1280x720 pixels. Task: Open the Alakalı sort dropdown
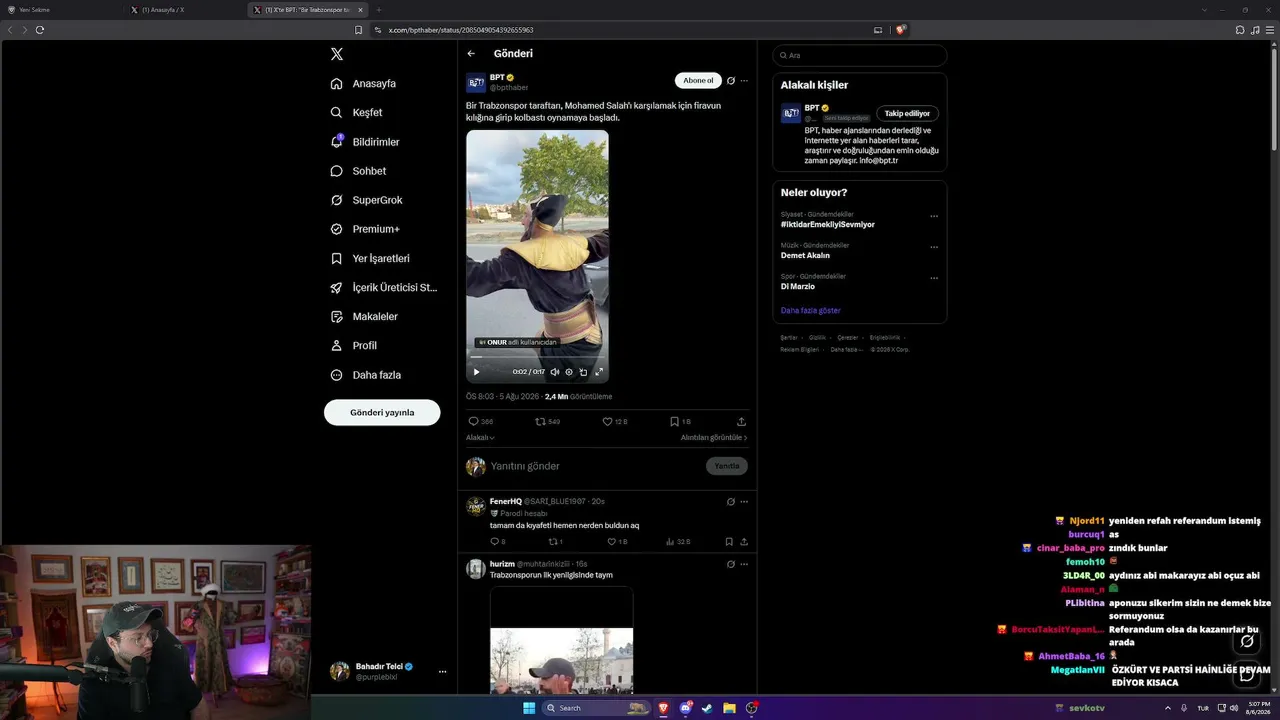pyautogui.click(x=480, y=438)
